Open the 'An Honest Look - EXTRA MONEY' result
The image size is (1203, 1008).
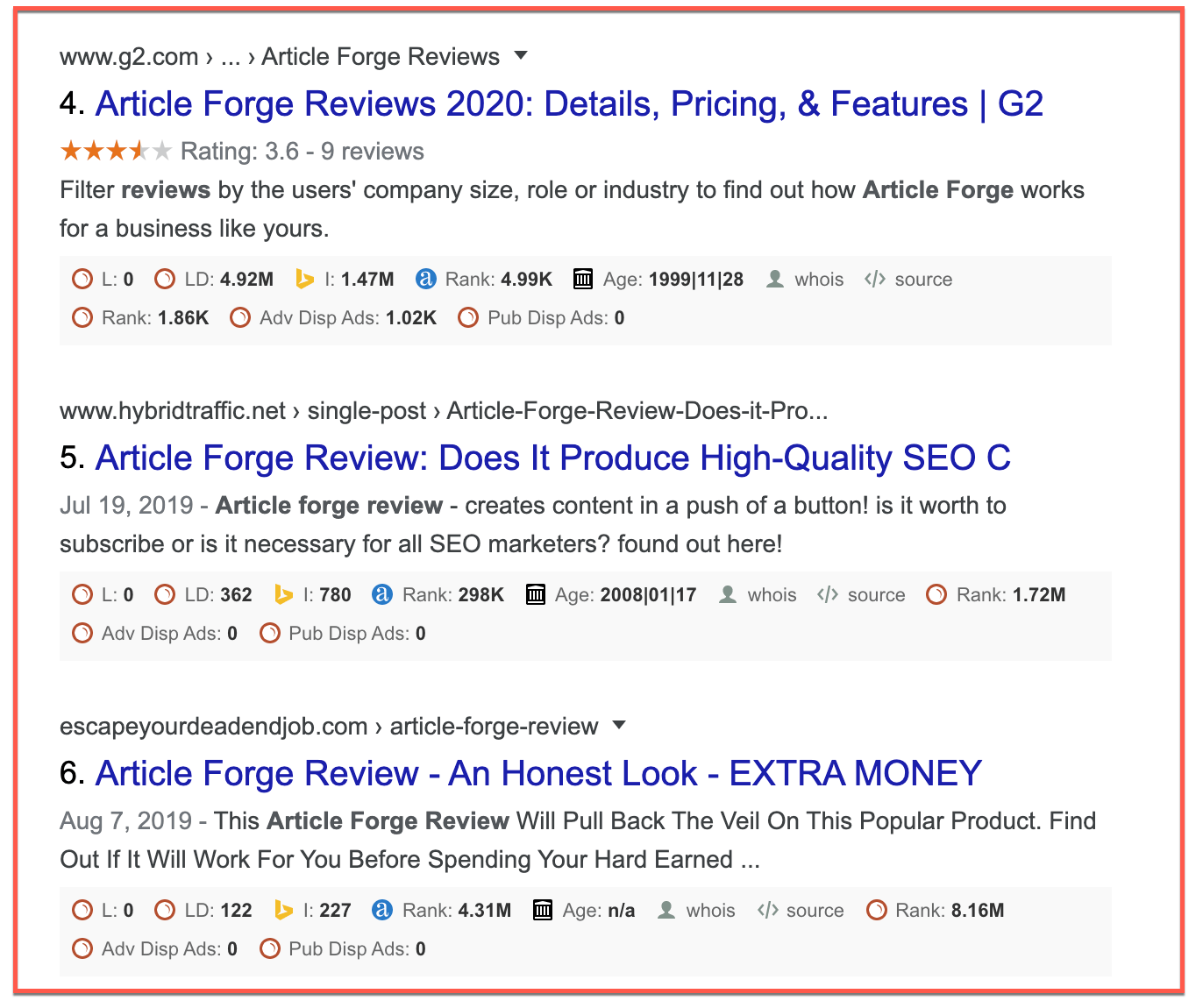click(x=538, y=774)
